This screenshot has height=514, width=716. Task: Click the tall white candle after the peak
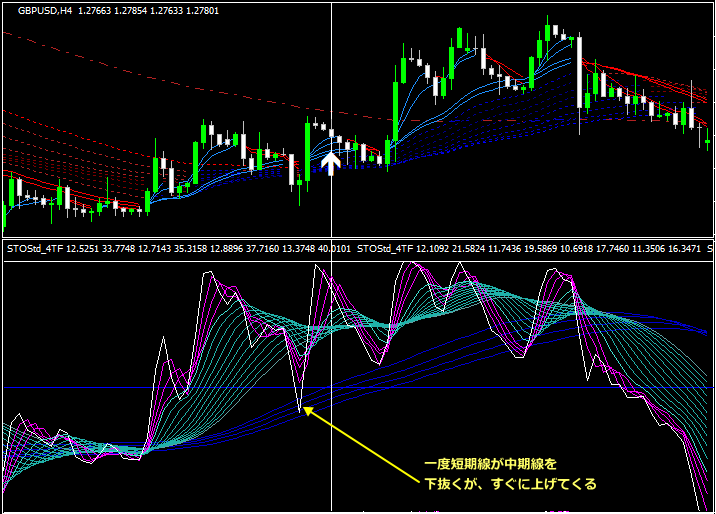579,72
